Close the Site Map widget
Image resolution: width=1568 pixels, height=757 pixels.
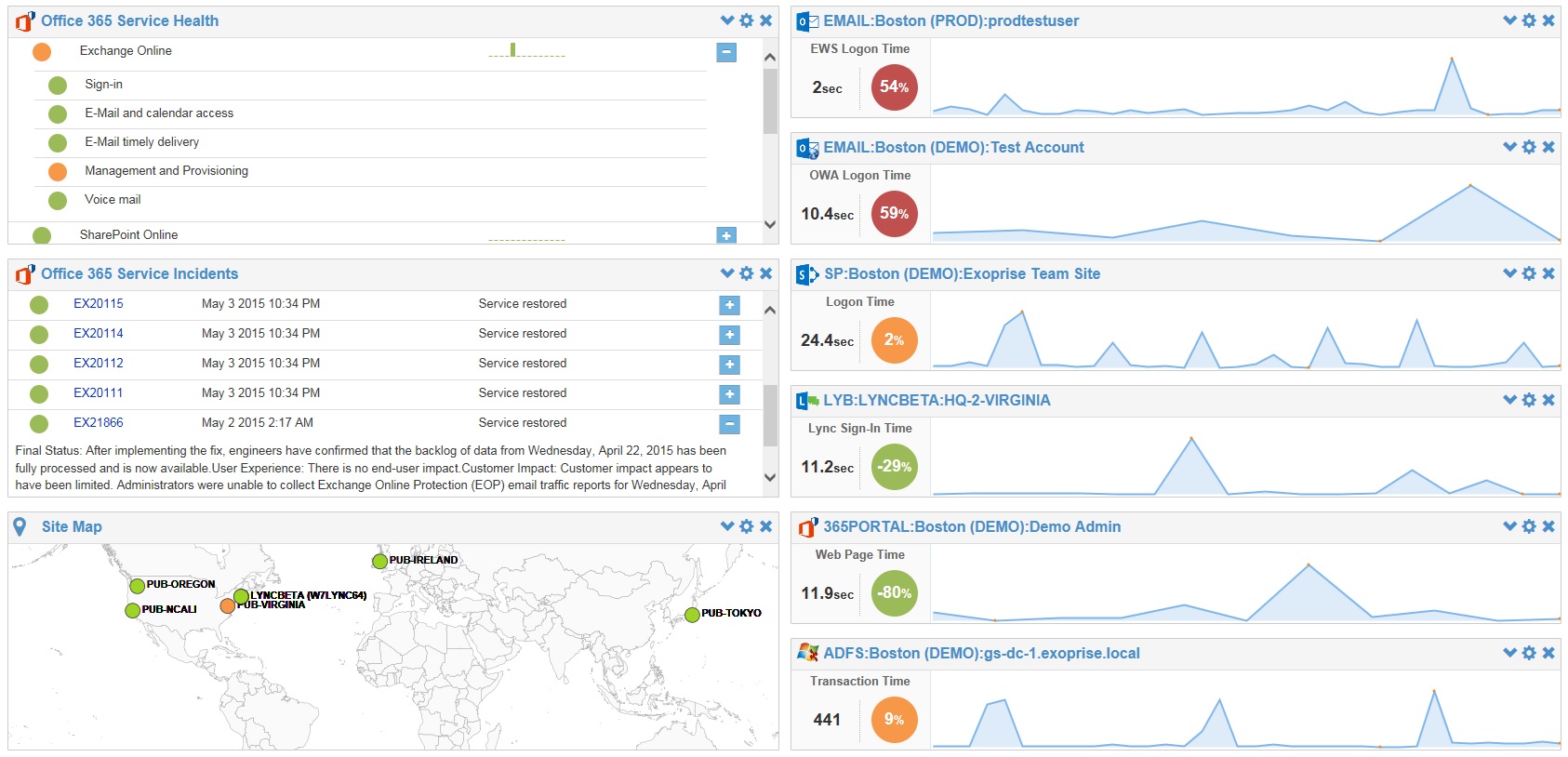[x=765, y=526]
